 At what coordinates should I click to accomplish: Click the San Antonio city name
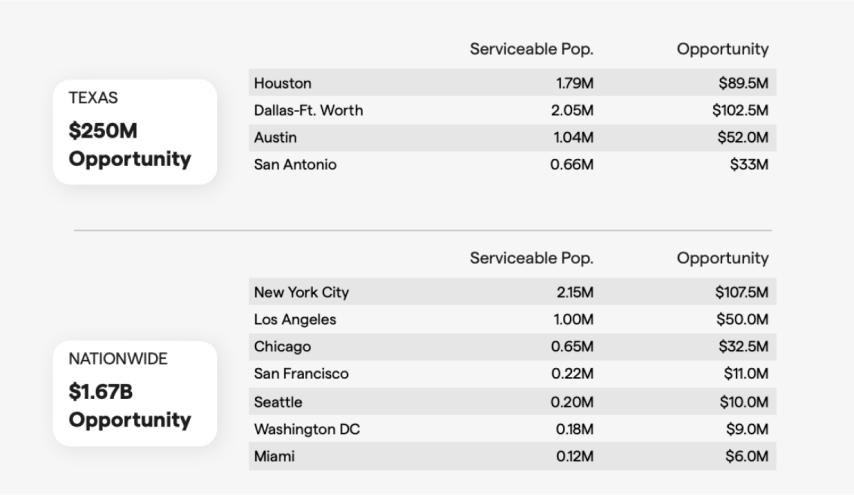[295, 165]
